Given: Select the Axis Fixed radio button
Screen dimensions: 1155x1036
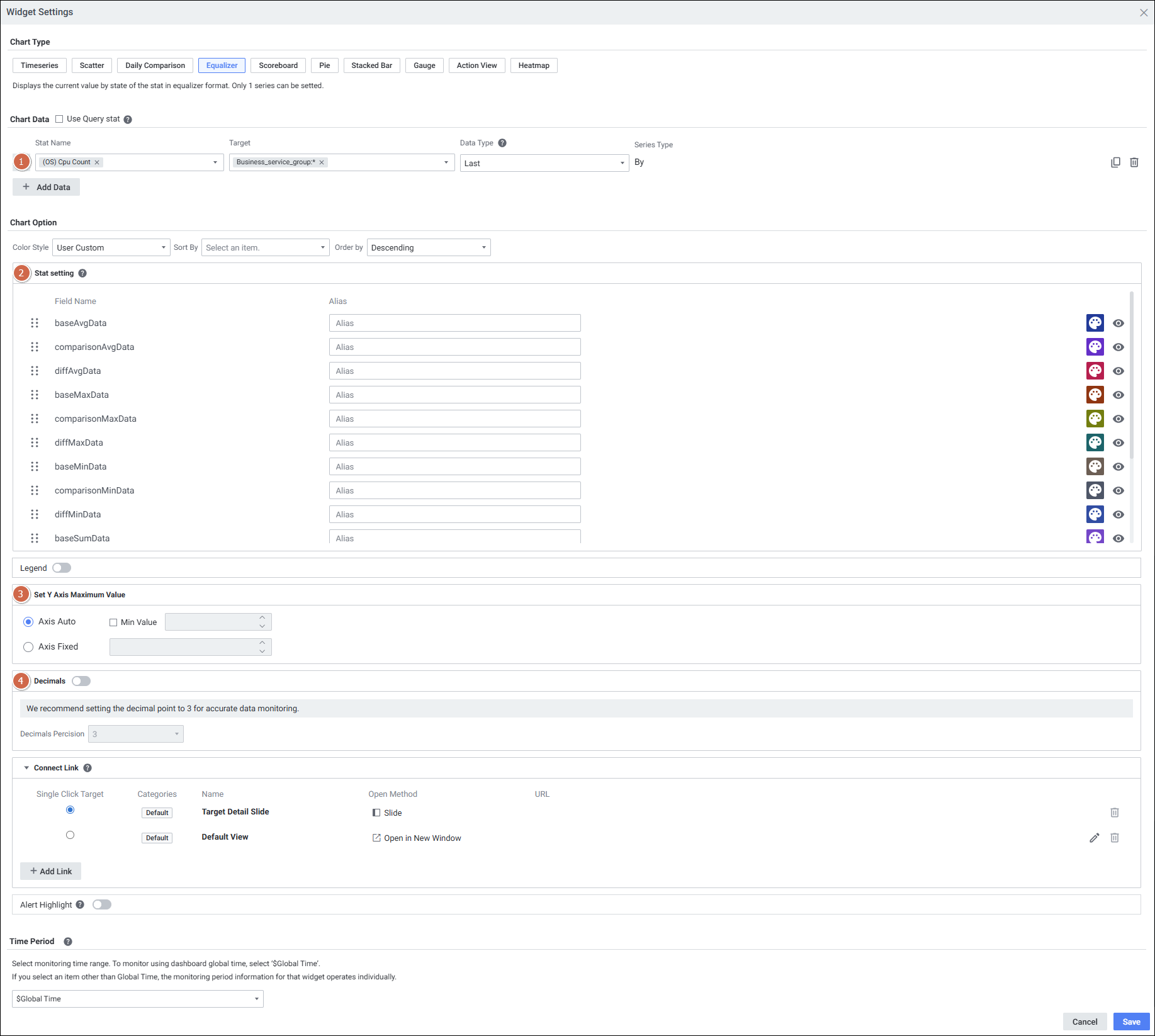Looking at the screenshot, I should 28,647.
